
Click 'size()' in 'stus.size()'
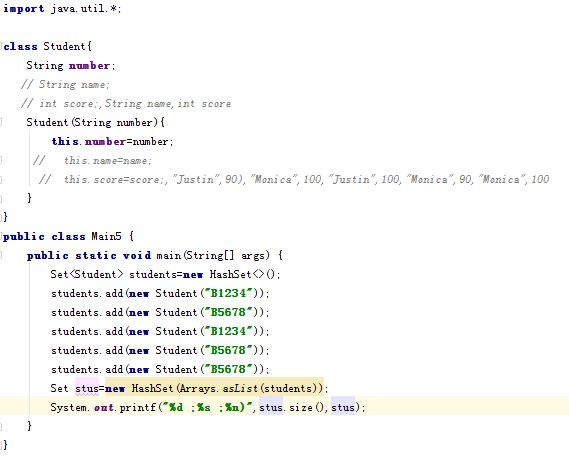pyautogui.click(x=308, y=407)
